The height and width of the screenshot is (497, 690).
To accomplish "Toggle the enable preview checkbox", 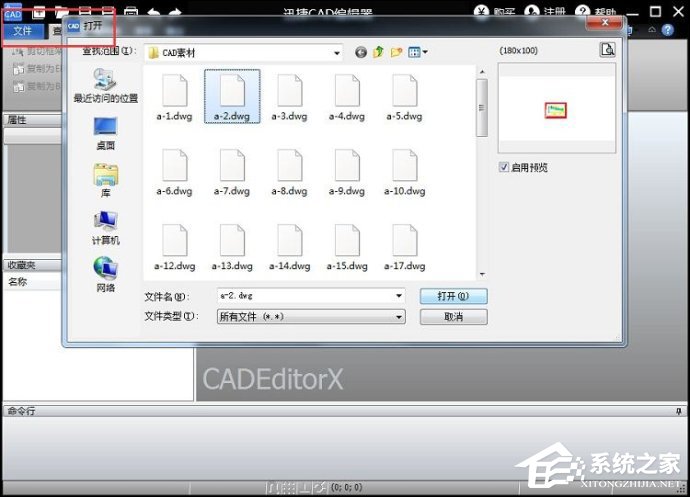I will coord(504,168).
